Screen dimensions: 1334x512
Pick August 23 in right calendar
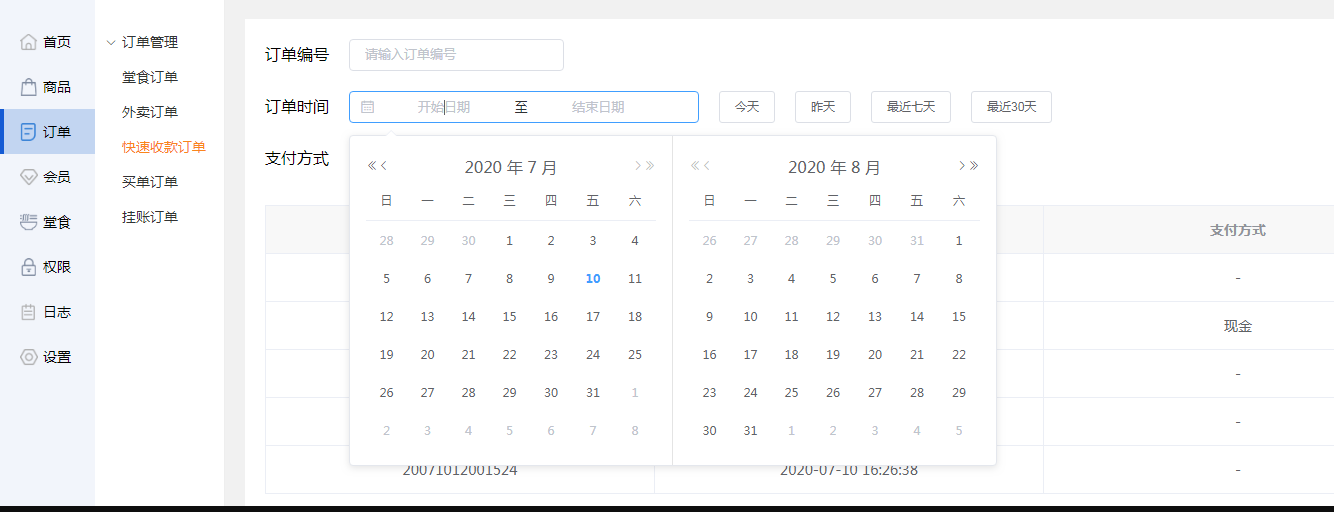point(710,393)
